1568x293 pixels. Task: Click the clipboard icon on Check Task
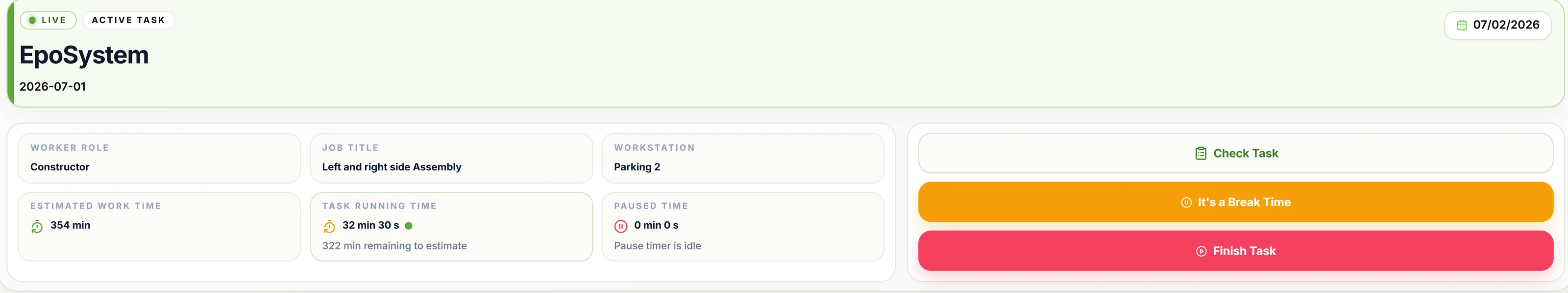[1200, 154]
